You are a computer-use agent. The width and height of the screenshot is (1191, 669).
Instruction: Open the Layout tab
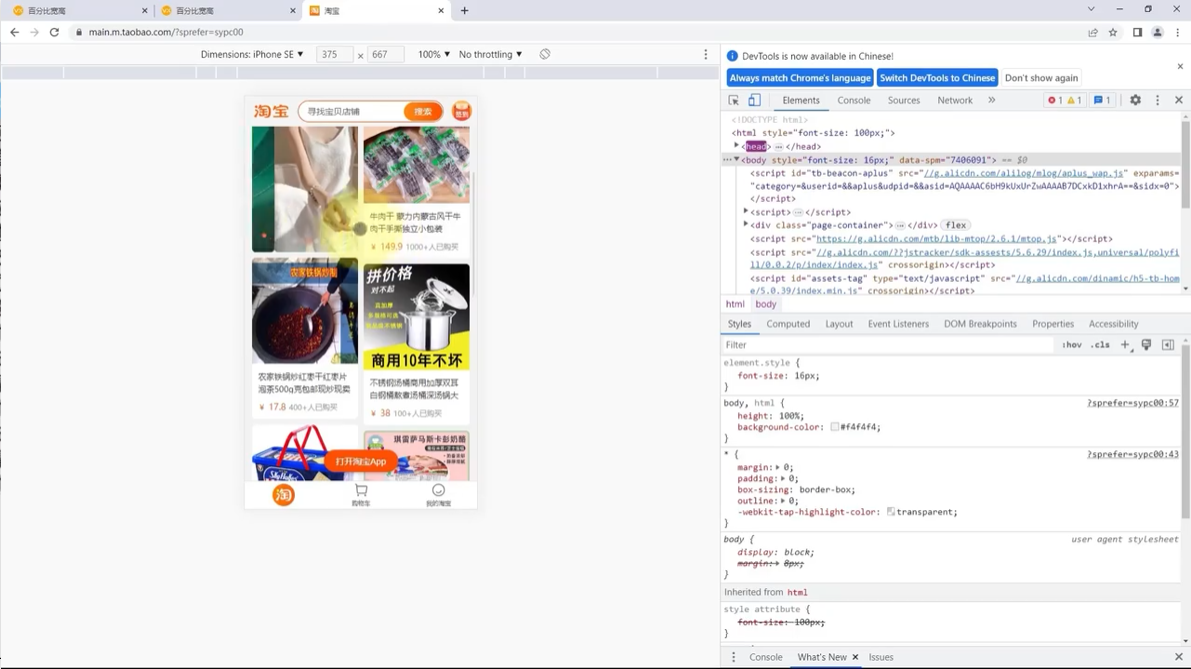pyautogui.click(x=839, y=324)
